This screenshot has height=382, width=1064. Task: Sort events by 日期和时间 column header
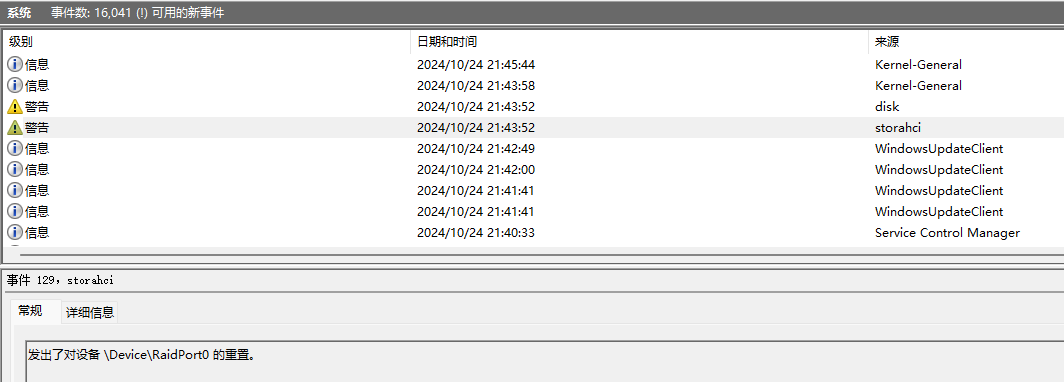point(639,42)
